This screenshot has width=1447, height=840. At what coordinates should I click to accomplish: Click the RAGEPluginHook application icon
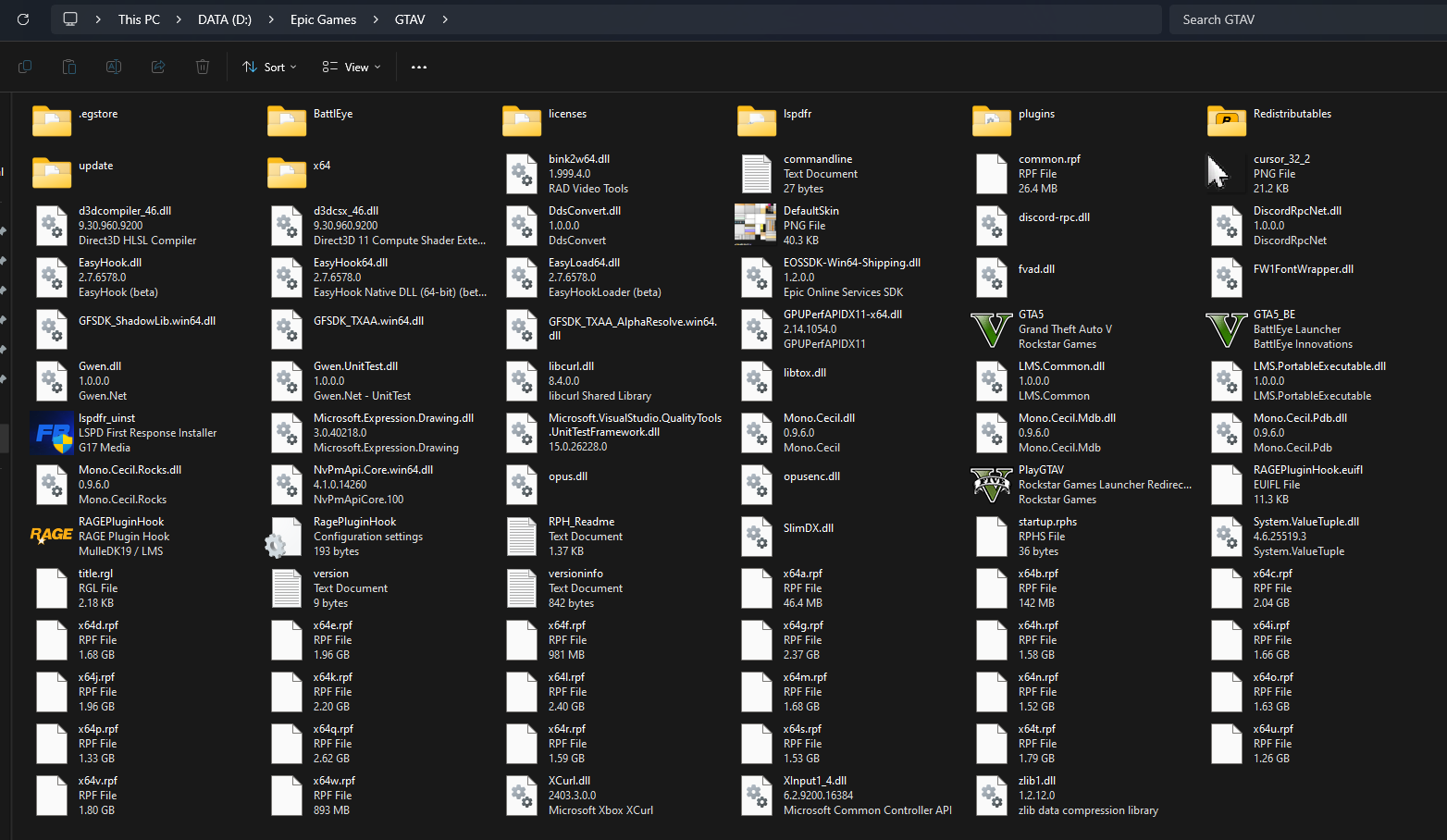(52, 537)
